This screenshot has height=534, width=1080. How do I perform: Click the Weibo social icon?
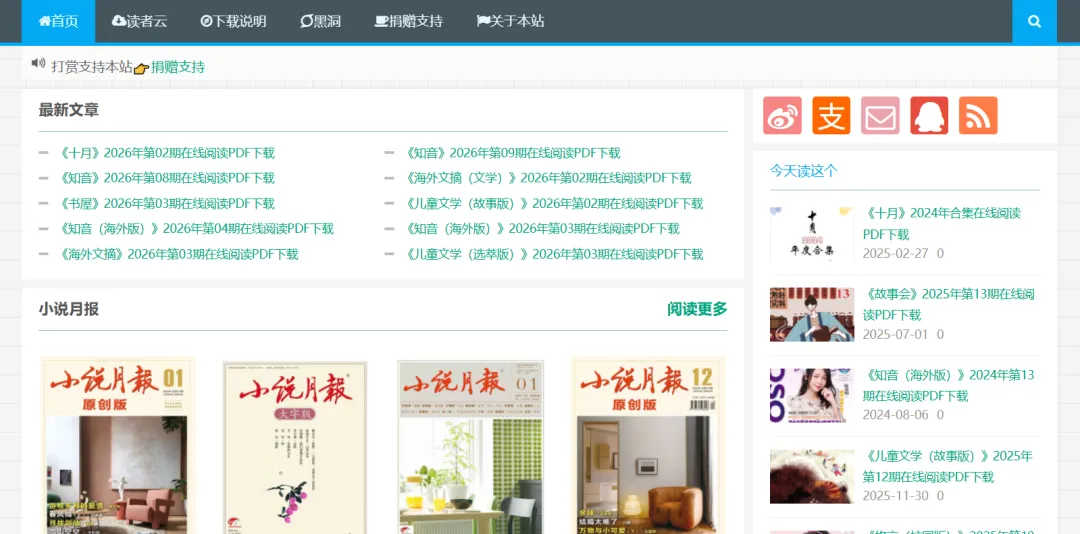782,115
